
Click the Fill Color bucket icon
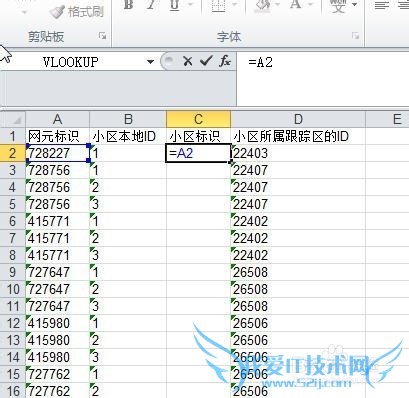[264, 5]
